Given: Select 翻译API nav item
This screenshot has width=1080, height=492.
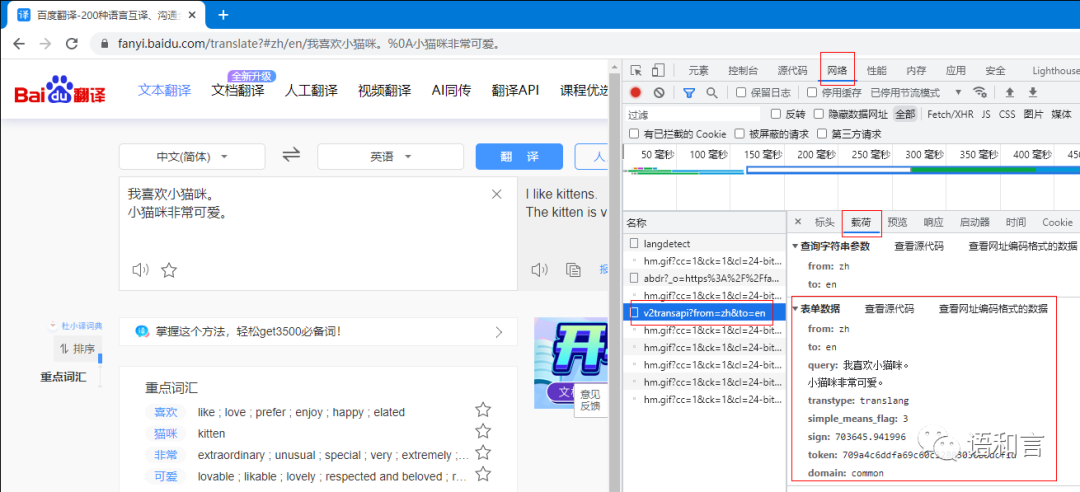Looking at the screenshot, I should pyautogui.click(x=515, y=90).
